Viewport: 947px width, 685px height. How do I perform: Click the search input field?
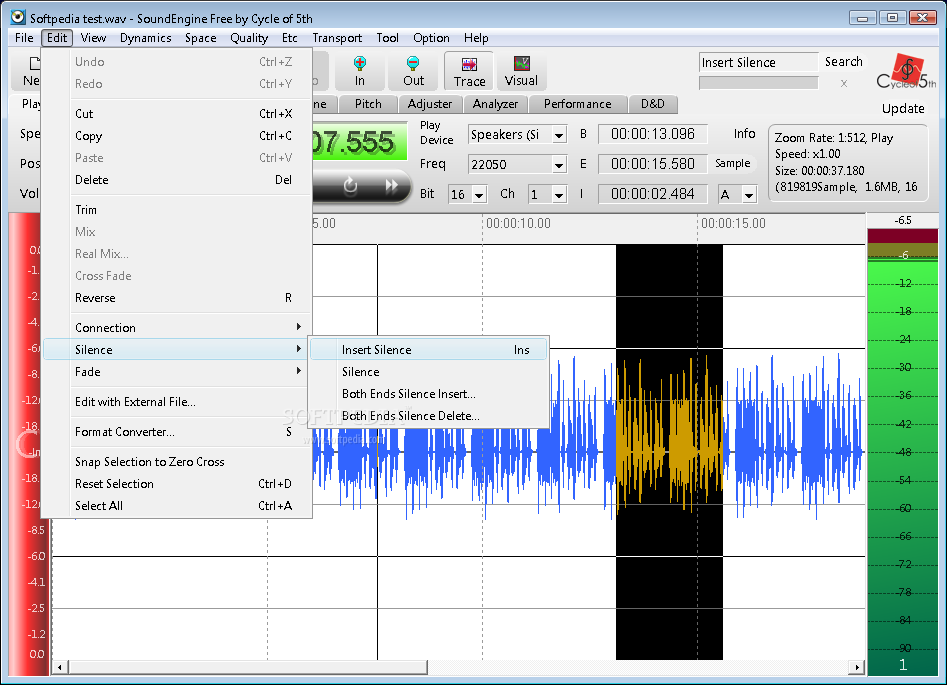pos(759,62)
